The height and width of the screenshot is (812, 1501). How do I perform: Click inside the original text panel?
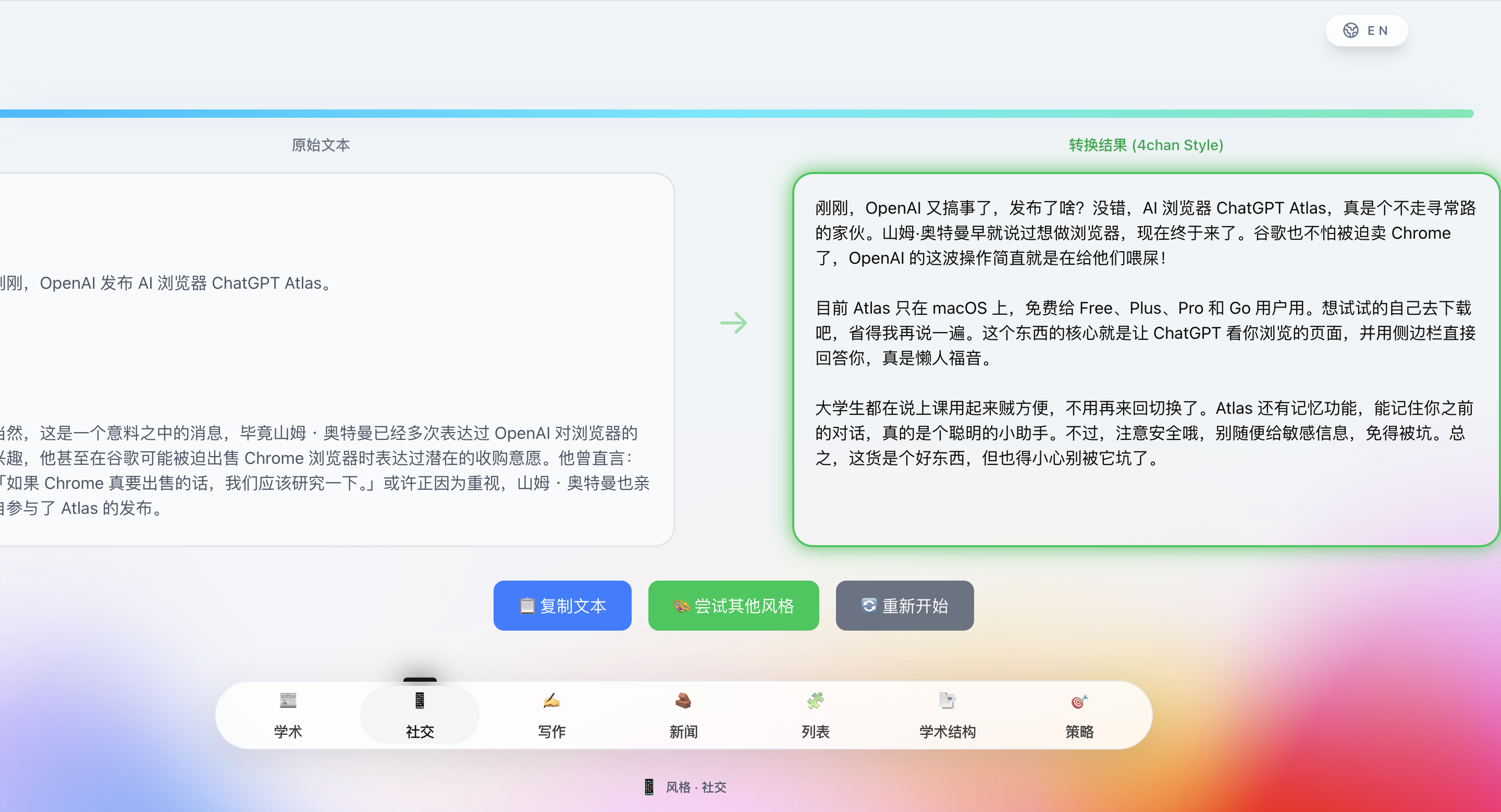(336, 360)
